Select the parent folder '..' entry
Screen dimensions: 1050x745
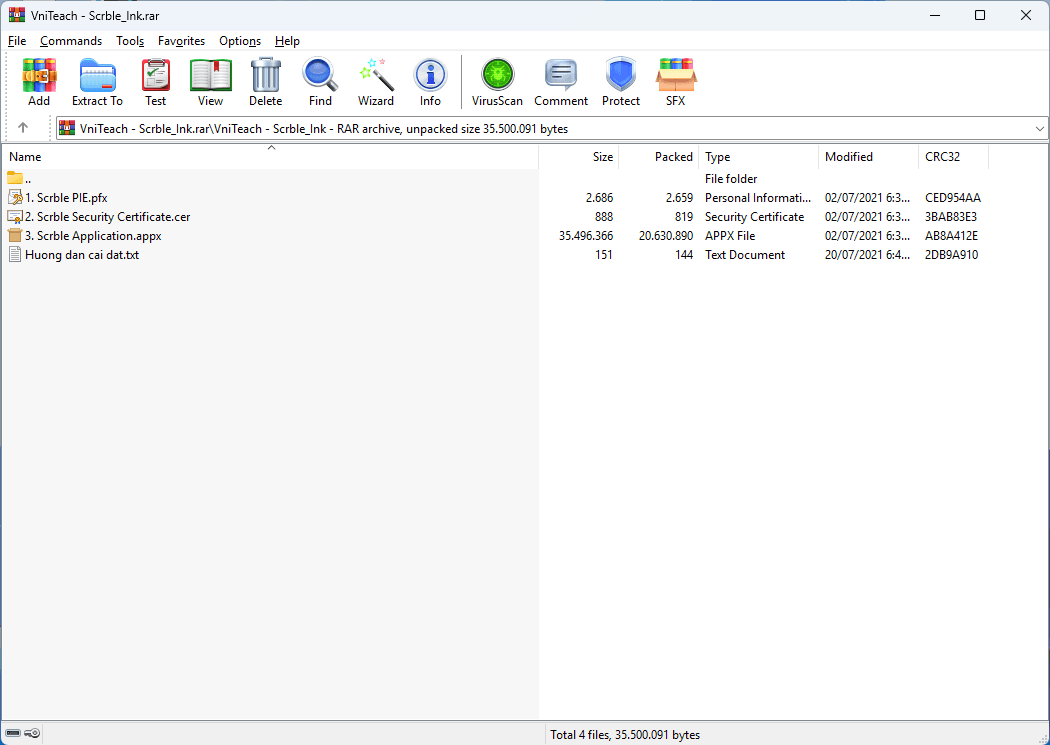[x=28, y=179]
